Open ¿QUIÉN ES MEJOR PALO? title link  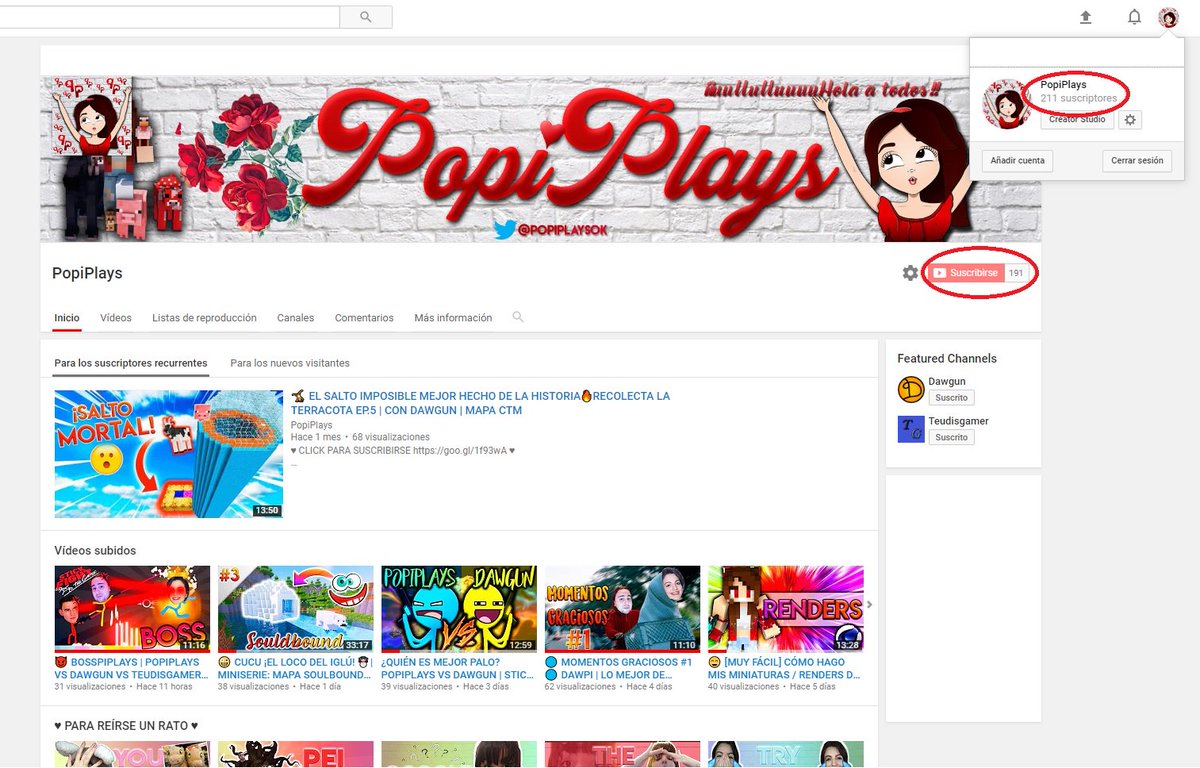(x=459, y=668)
